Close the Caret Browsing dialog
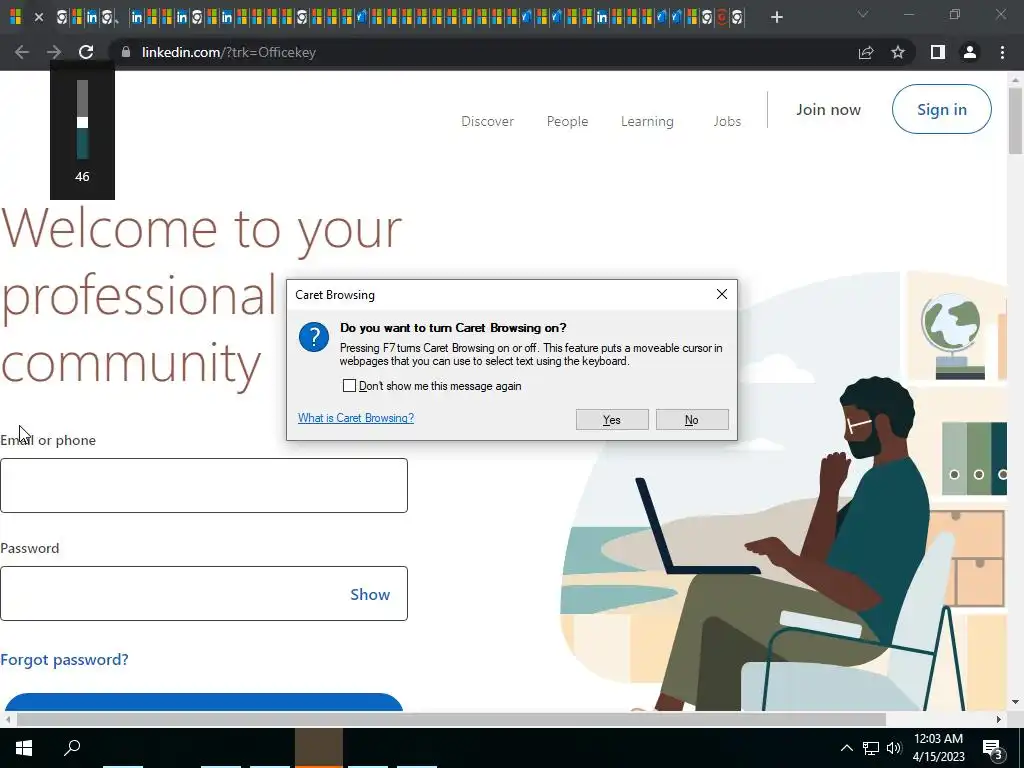The width and height of the screenshot is (1024, 768). [x=722, y=295]
